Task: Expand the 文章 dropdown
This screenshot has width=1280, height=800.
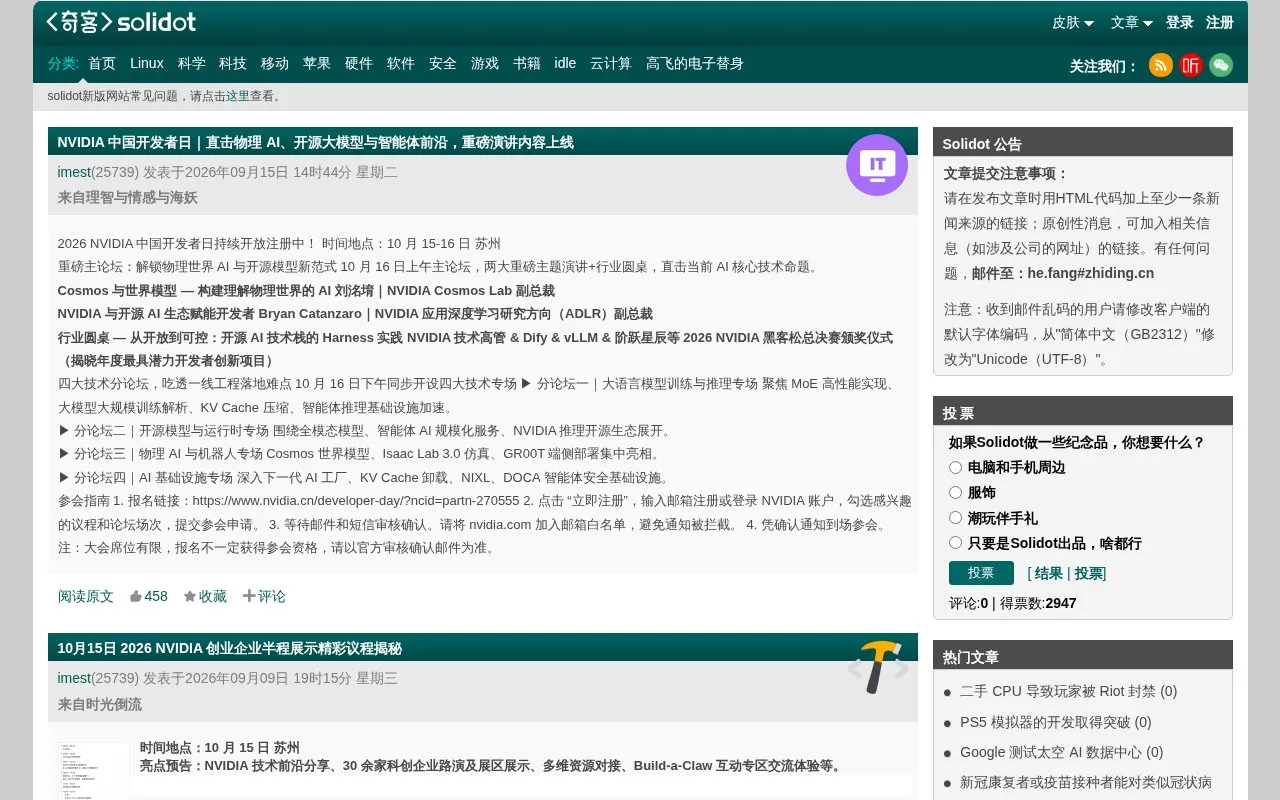Action: point(1132,22)
